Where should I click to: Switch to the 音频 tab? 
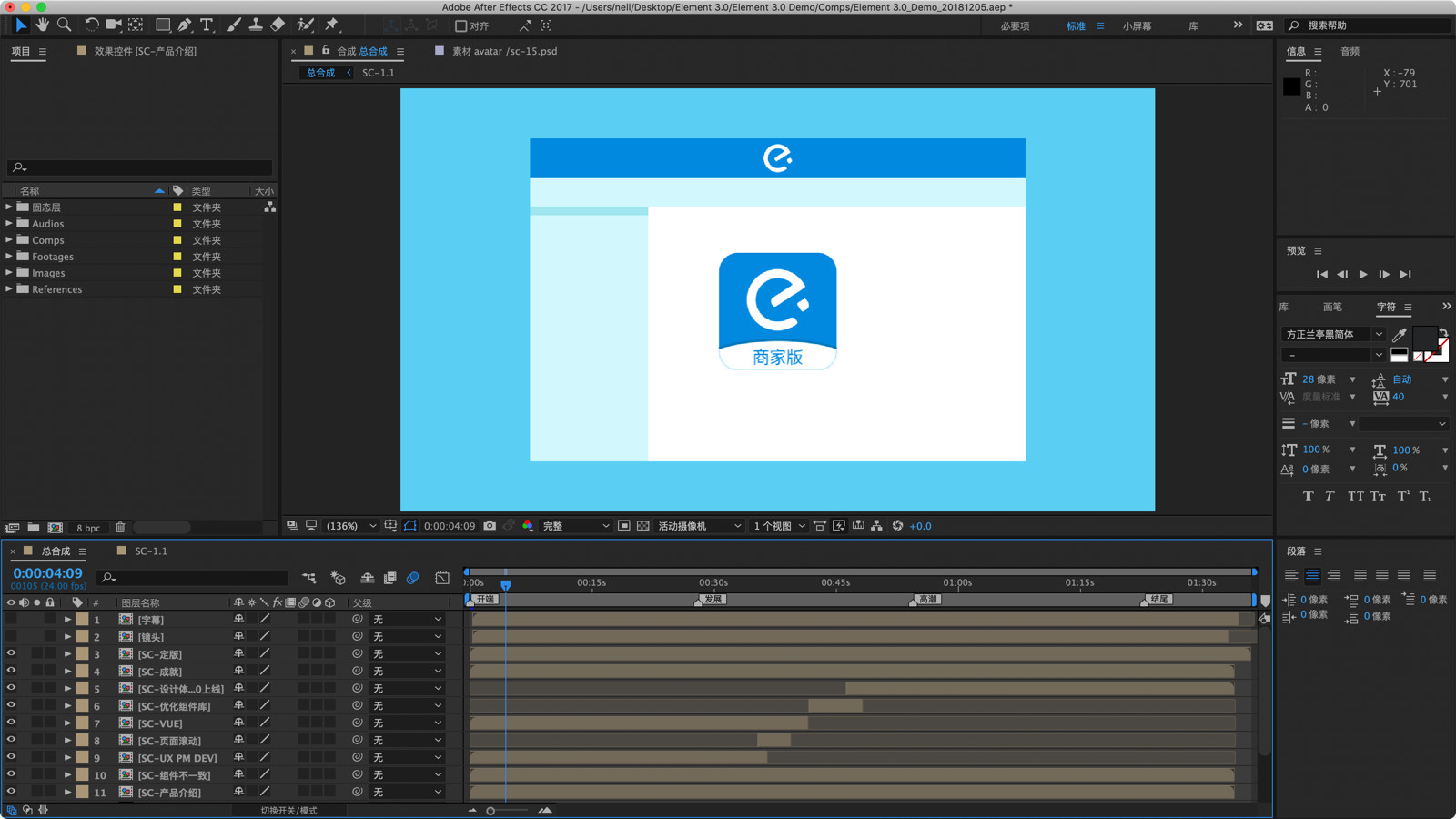tap(1350, 52)
